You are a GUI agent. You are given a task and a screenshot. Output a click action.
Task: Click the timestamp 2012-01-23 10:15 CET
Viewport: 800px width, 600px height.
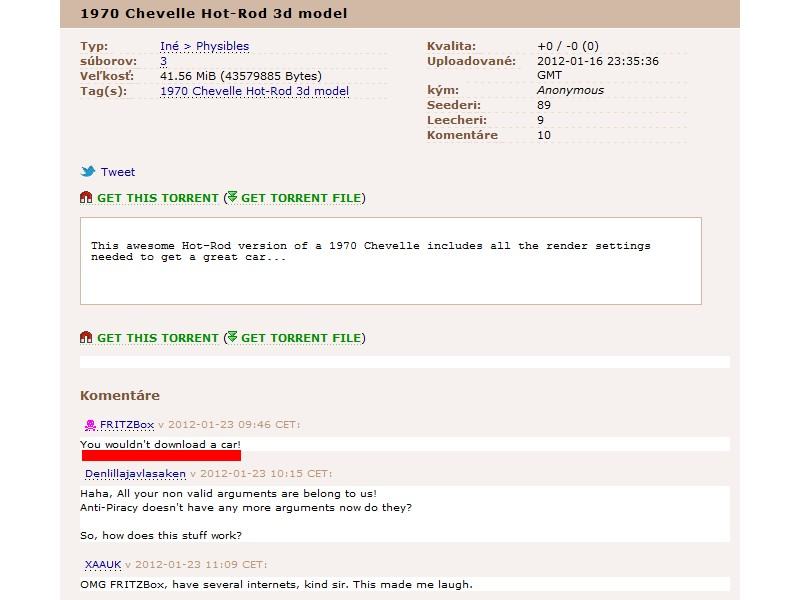pos(266,473)
